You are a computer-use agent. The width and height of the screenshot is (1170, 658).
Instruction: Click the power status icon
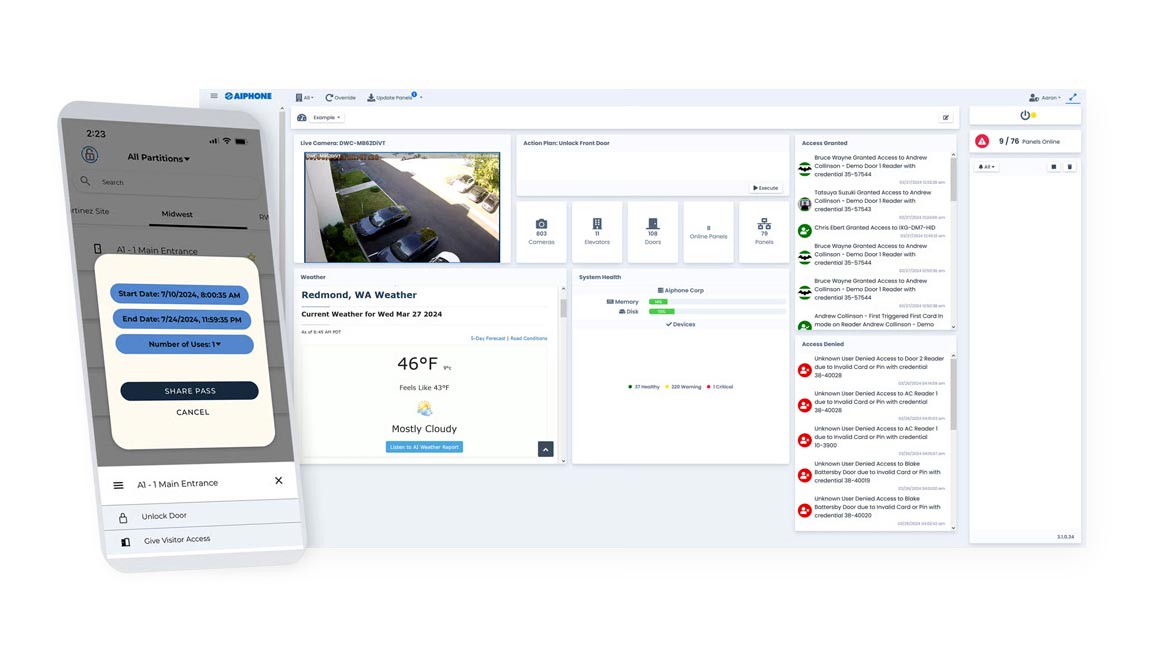tap(1025, 116)
